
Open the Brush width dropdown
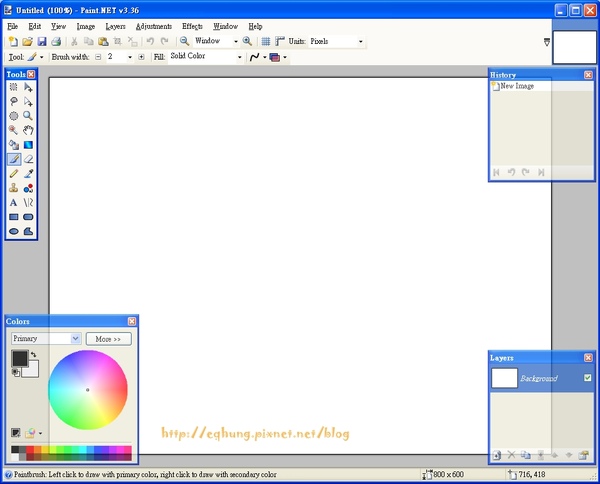130,57
